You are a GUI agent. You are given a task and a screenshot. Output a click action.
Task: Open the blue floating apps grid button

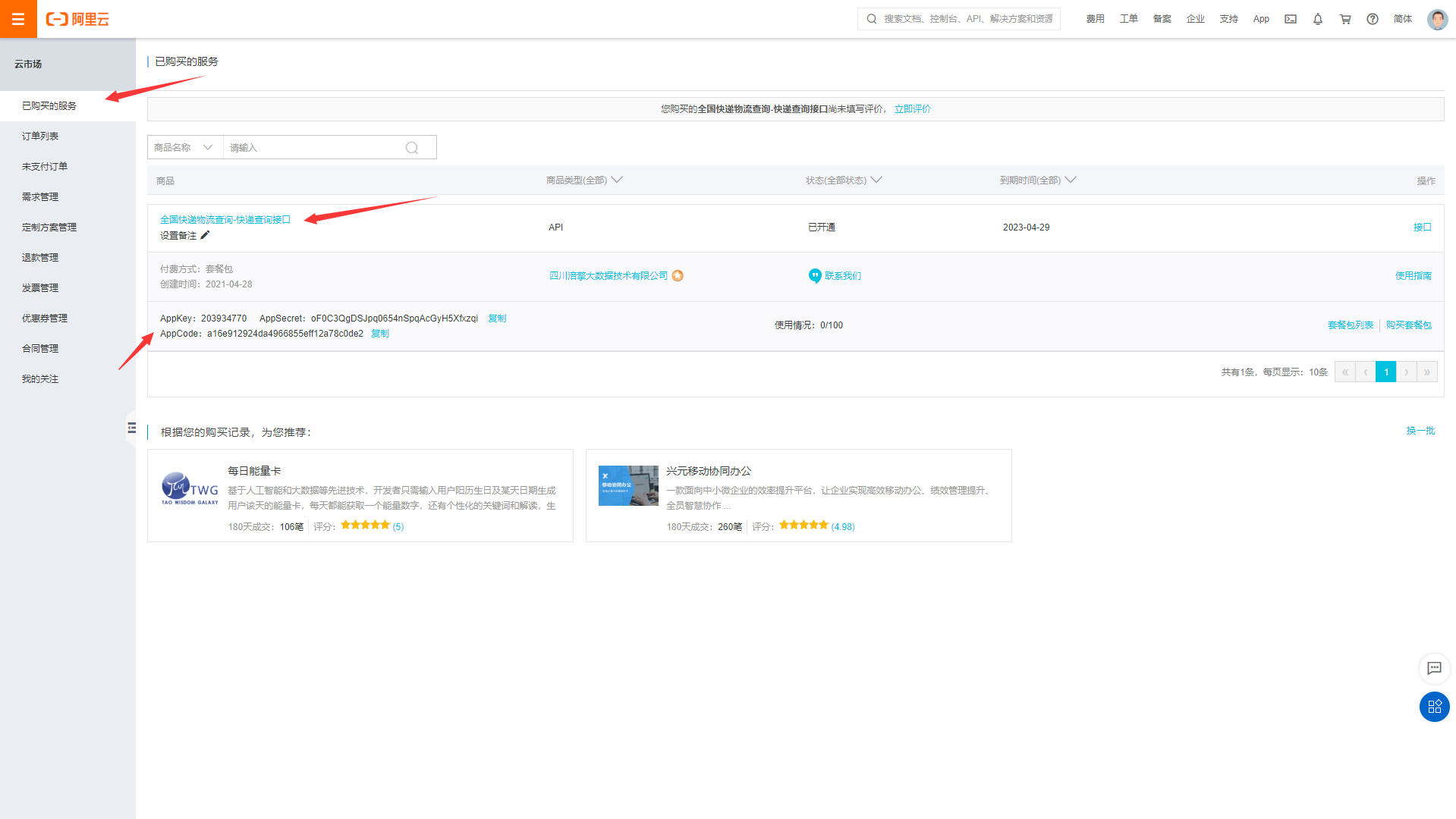tap(1434, 707)
